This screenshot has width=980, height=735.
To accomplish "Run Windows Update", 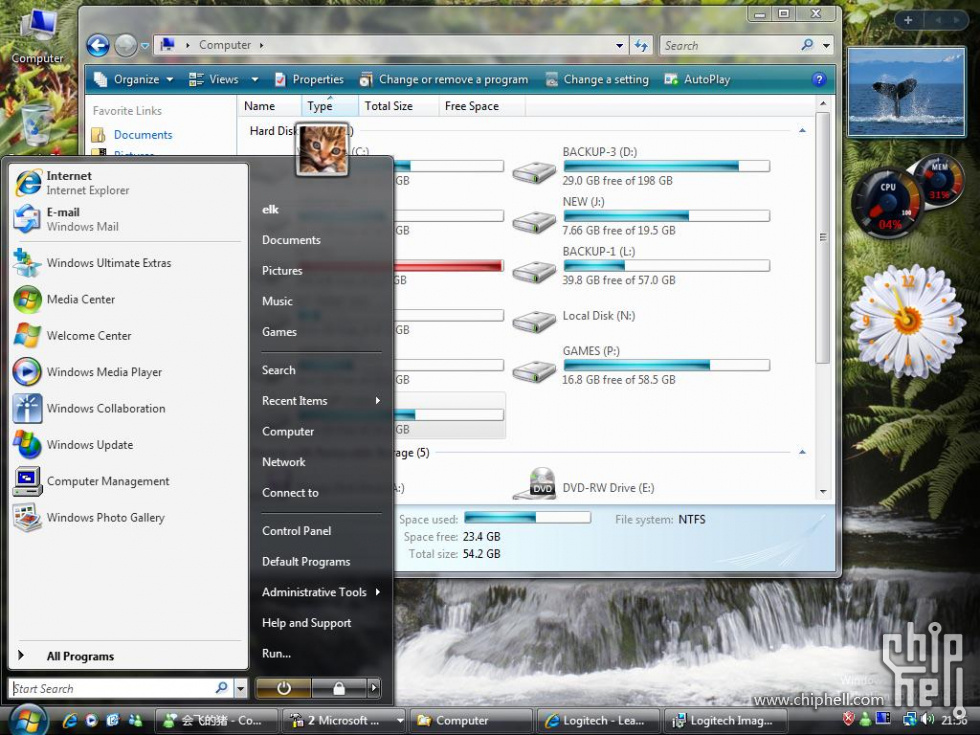I will click(128, 444).
